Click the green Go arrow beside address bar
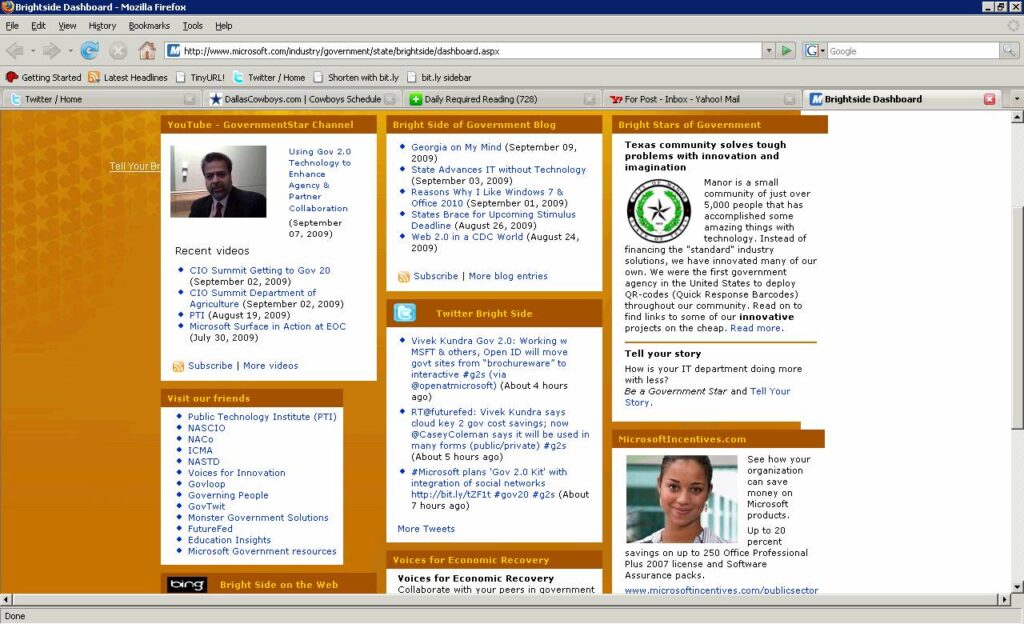The width and height of the screenshot is (1024, 624). 787,50
